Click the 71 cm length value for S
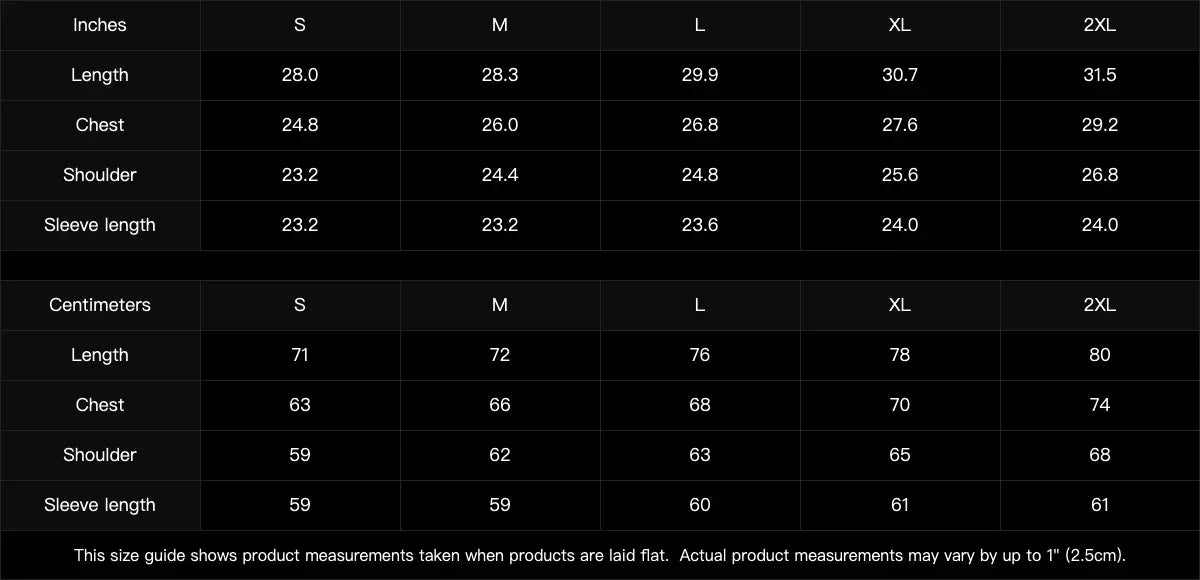 coord(300,355)
